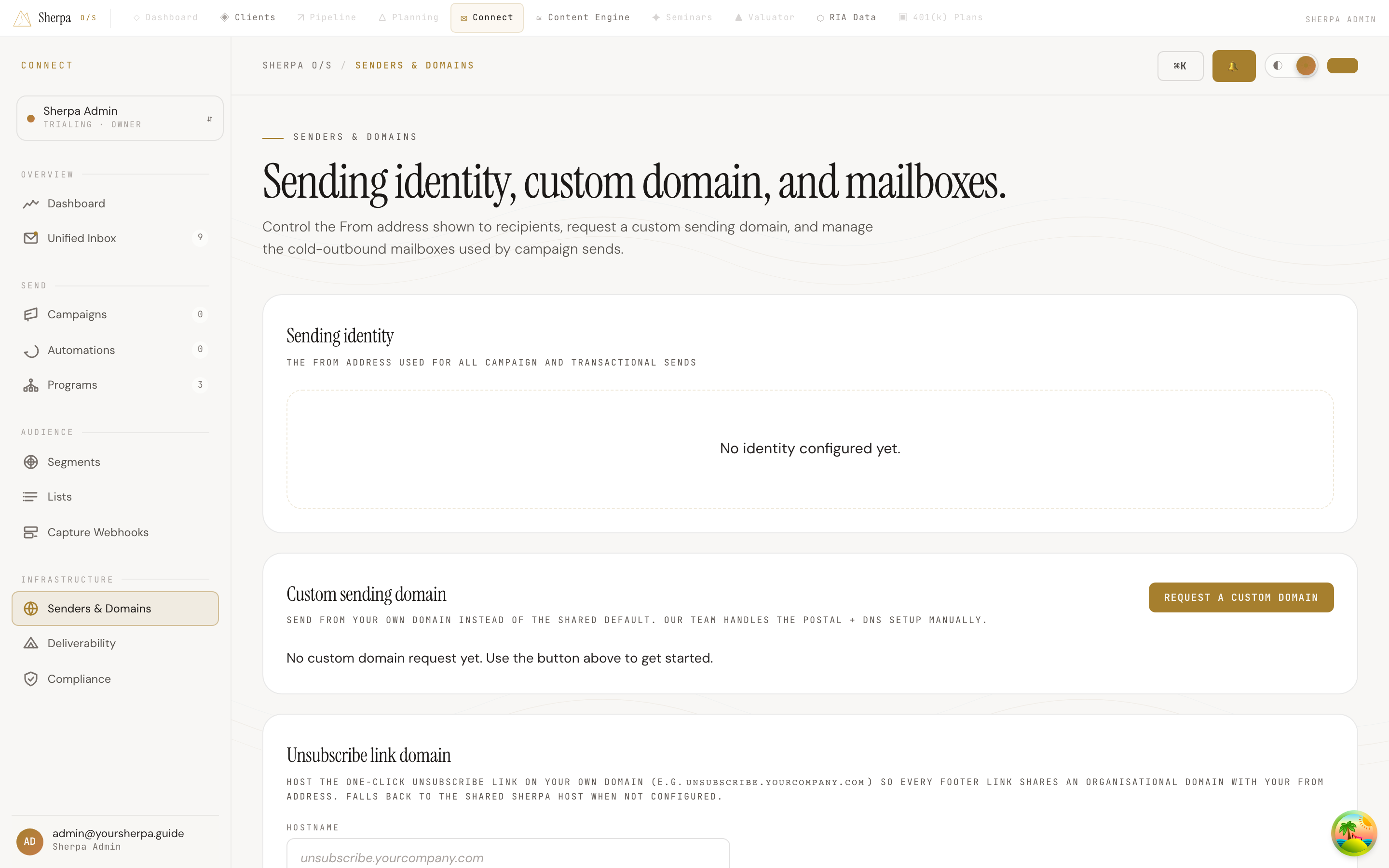The image size is (1389, 868).
Task: Click the Seminars star icon
Action: (655, 18)
